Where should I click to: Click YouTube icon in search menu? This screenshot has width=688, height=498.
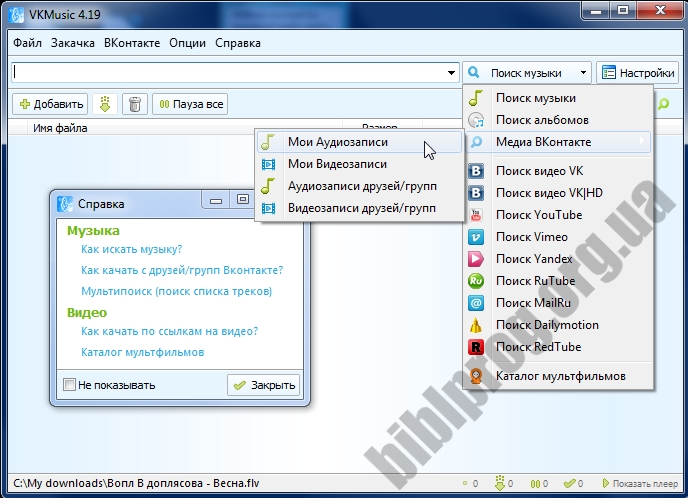click(476, 215)
